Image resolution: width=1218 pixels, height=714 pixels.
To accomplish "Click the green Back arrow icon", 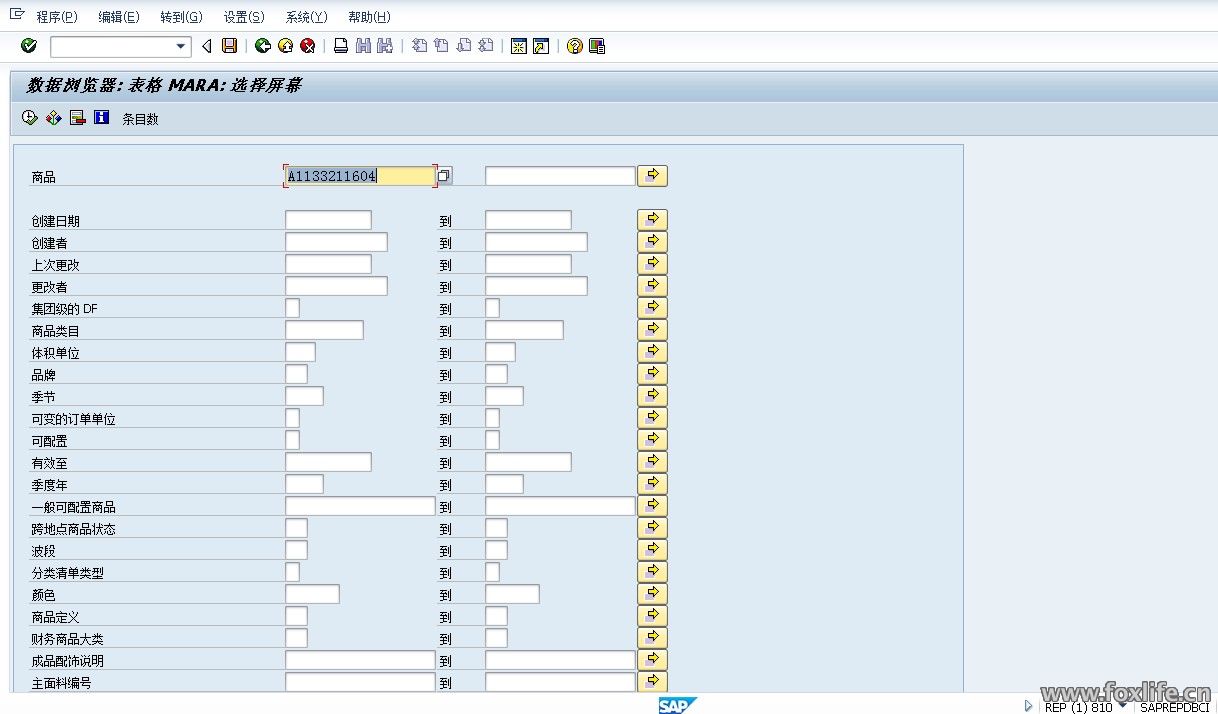I will pos(263,46).
